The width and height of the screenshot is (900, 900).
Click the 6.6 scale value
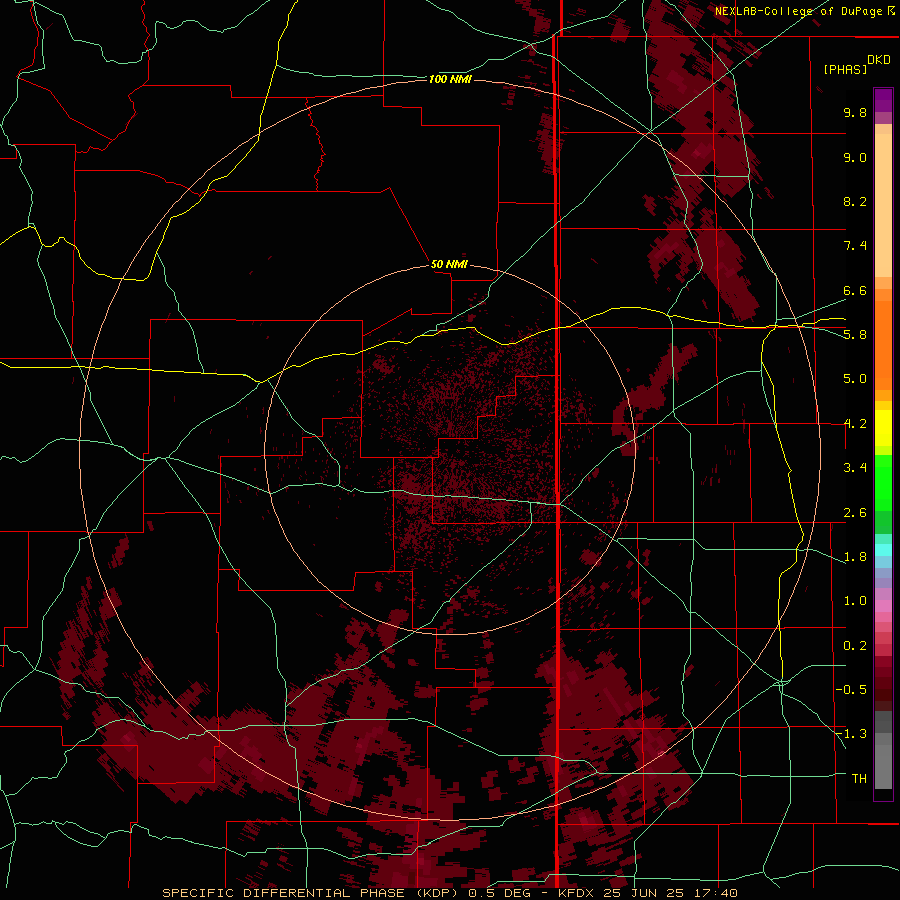pos(855,290)
